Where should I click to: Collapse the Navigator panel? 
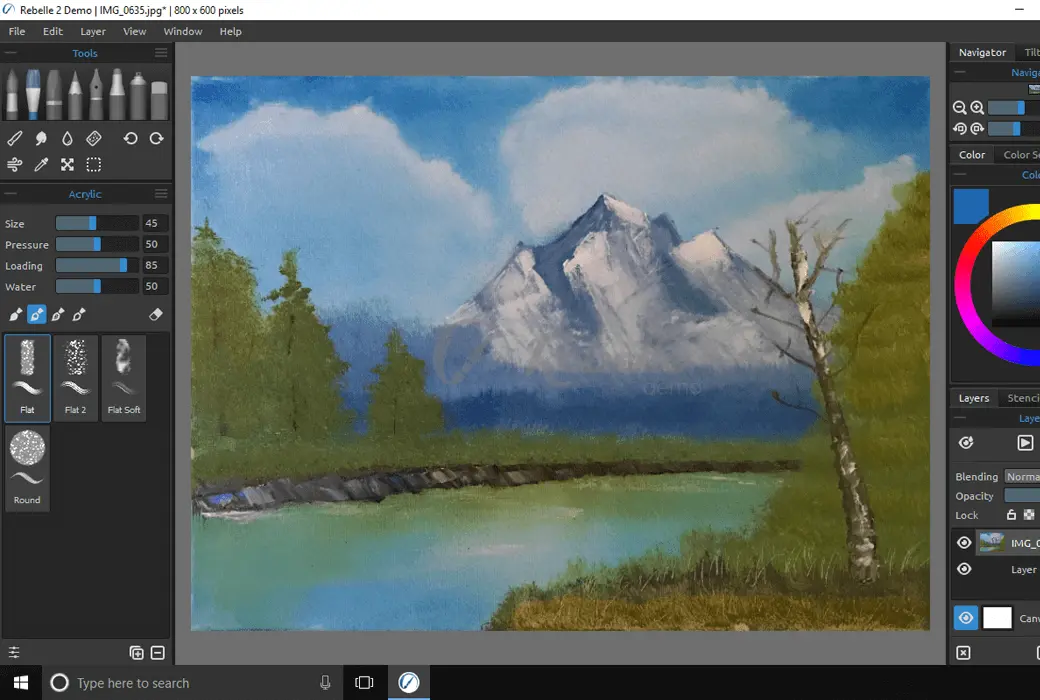[x=960, y=72]
